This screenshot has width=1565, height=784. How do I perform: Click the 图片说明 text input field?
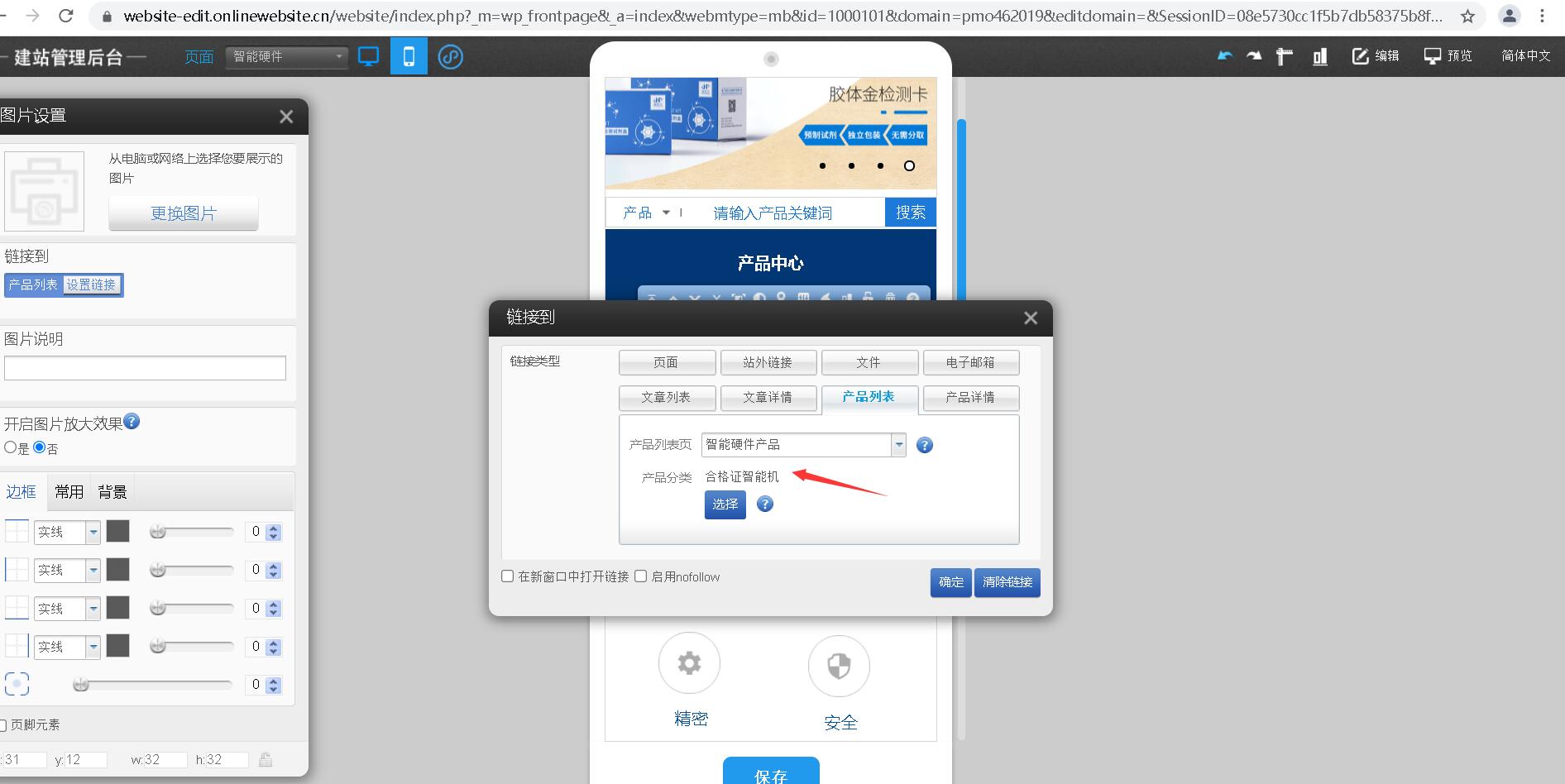(x=145, y=367)
